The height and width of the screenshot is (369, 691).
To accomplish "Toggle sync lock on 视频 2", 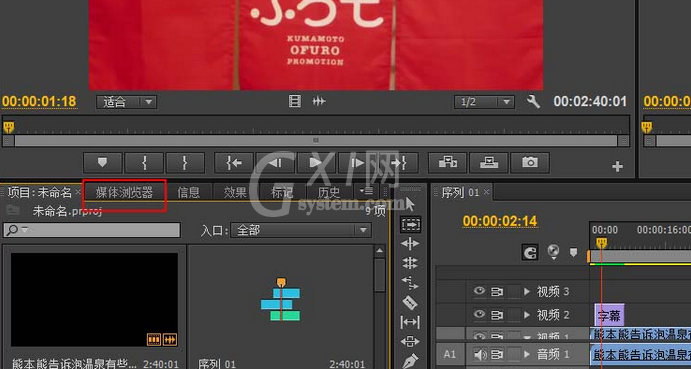I will click(497, 315).
